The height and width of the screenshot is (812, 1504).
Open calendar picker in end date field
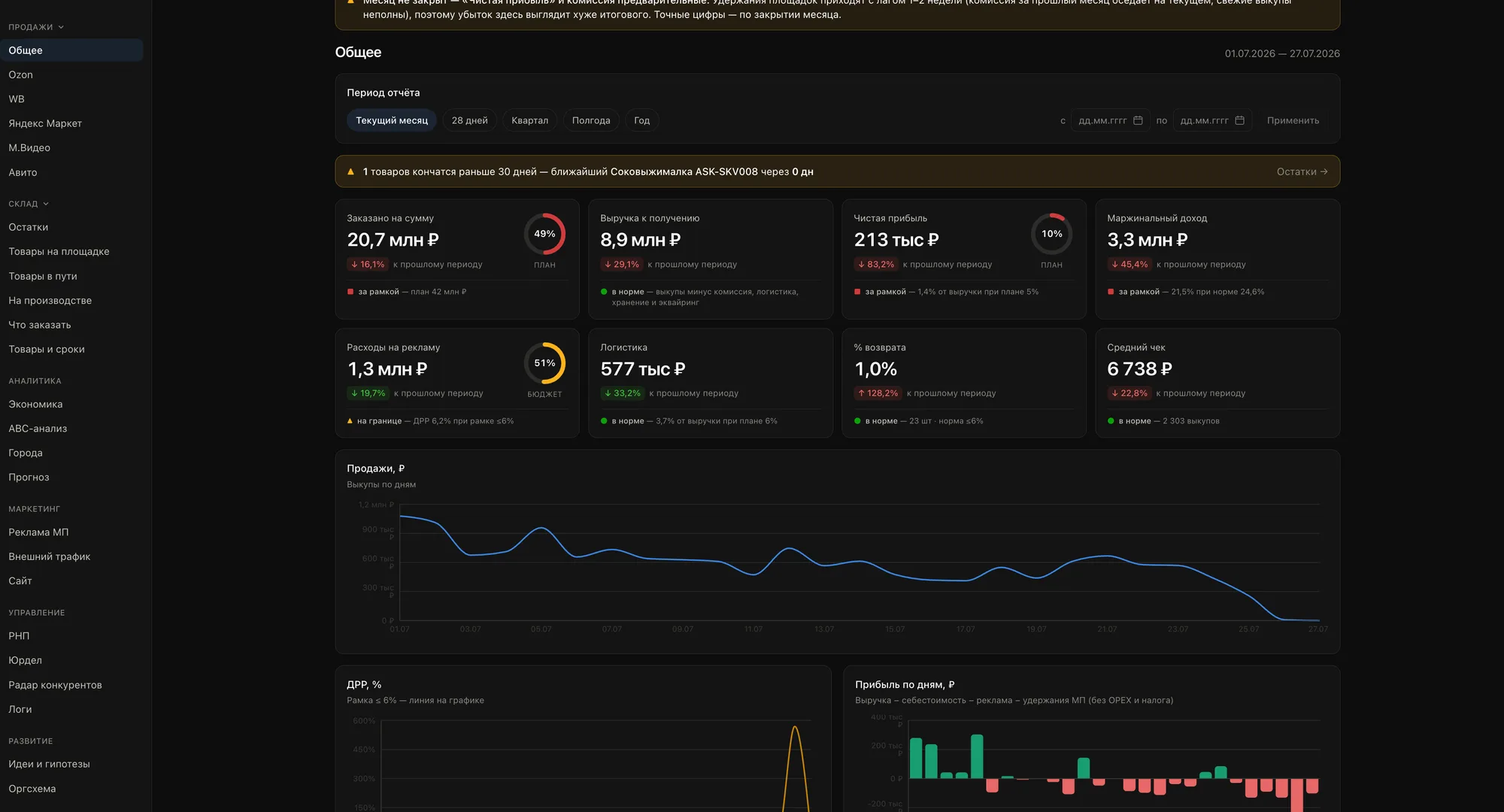pos(1239,120)
